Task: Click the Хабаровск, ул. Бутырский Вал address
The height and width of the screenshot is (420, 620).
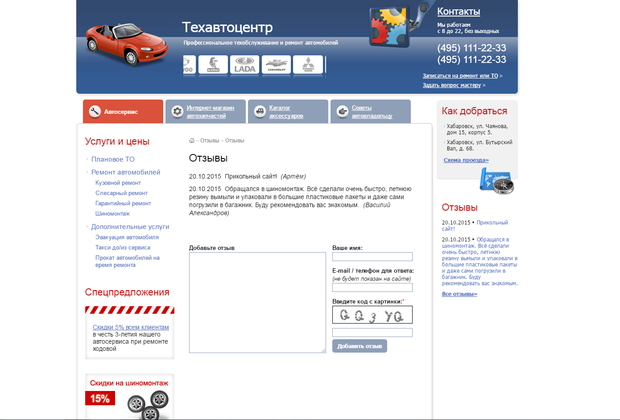Action: pyautogui.click(x=480, y=145)
